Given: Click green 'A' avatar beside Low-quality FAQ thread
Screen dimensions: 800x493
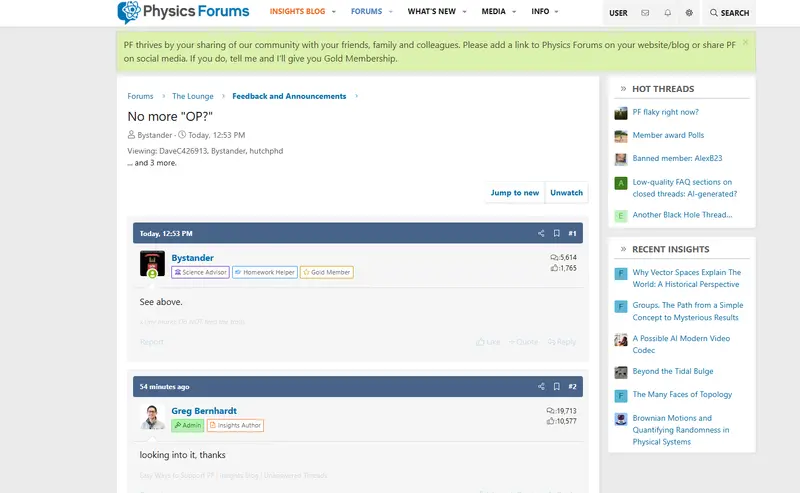Looking at the screenshot, I should click(621, 183).
